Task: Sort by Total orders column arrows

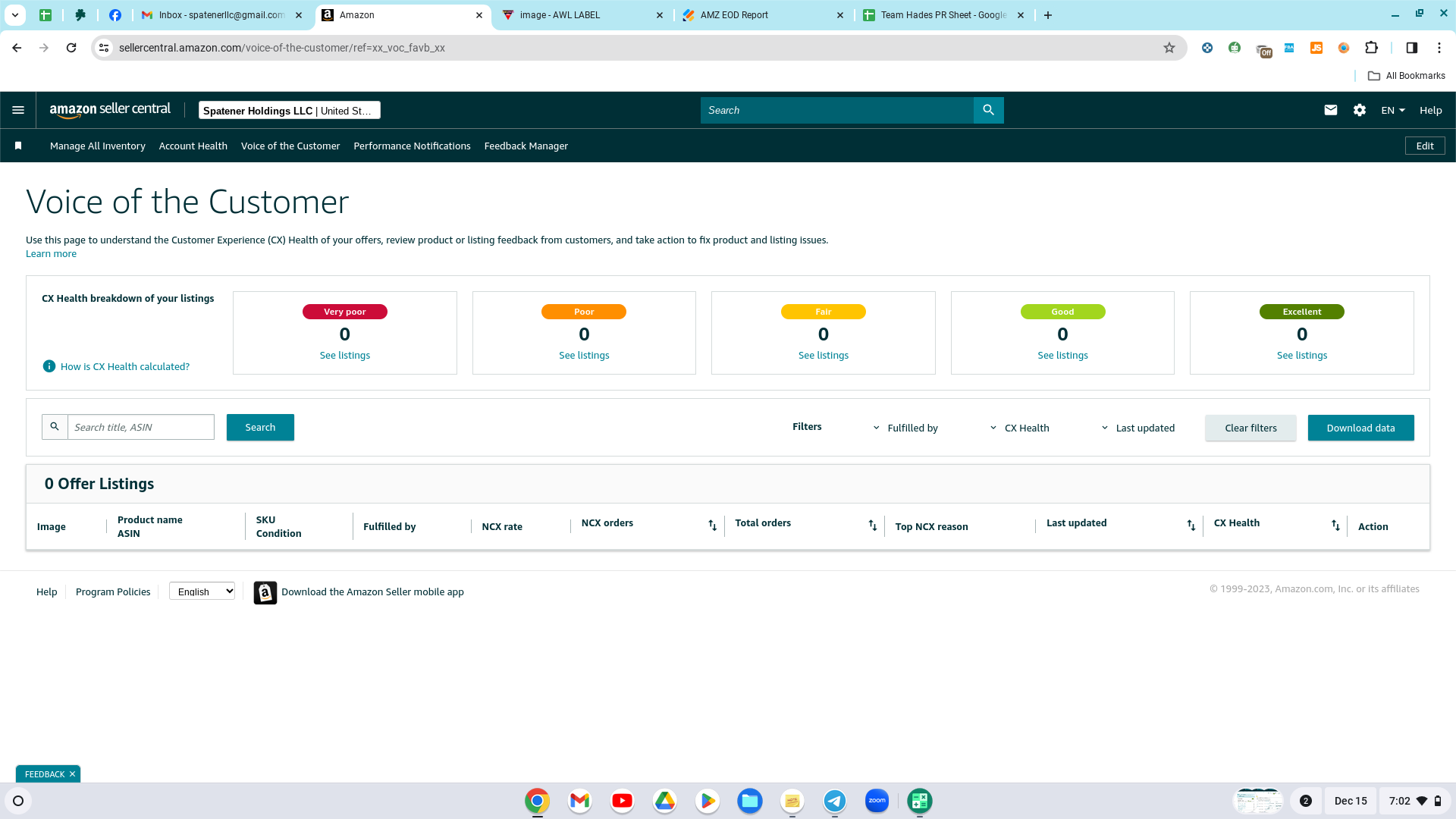Action: click(872, 526)
